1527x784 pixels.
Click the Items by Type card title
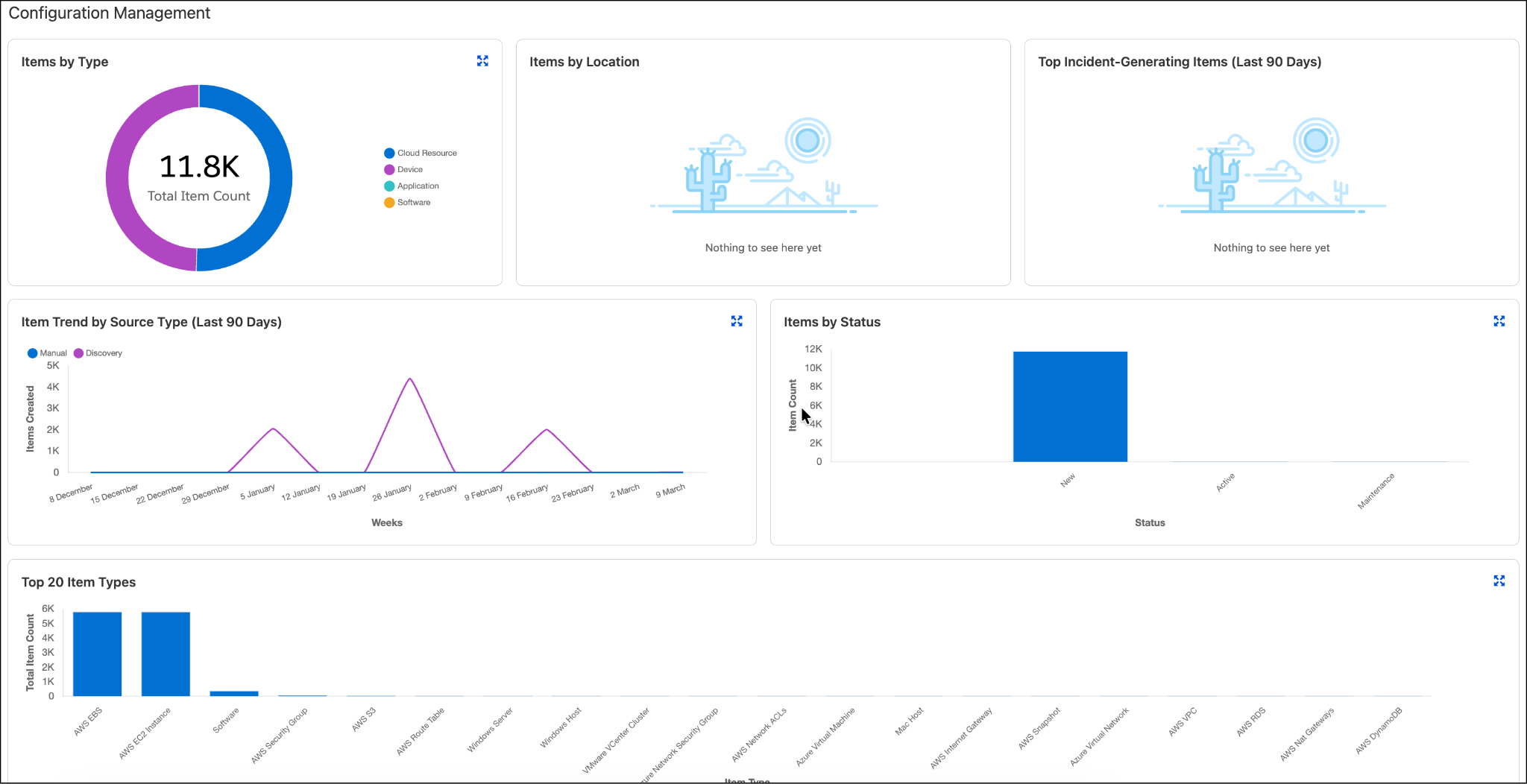[x=65, y=62]
